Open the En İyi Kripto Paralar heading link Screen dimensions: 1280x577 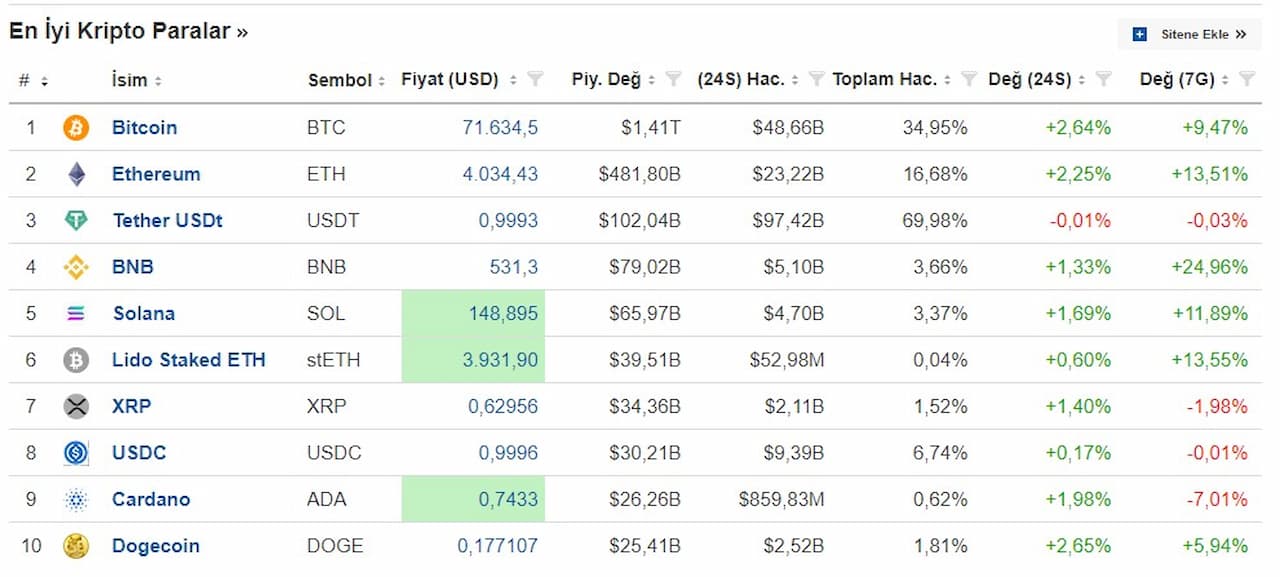pyautogui.click(x=128, y=31)
